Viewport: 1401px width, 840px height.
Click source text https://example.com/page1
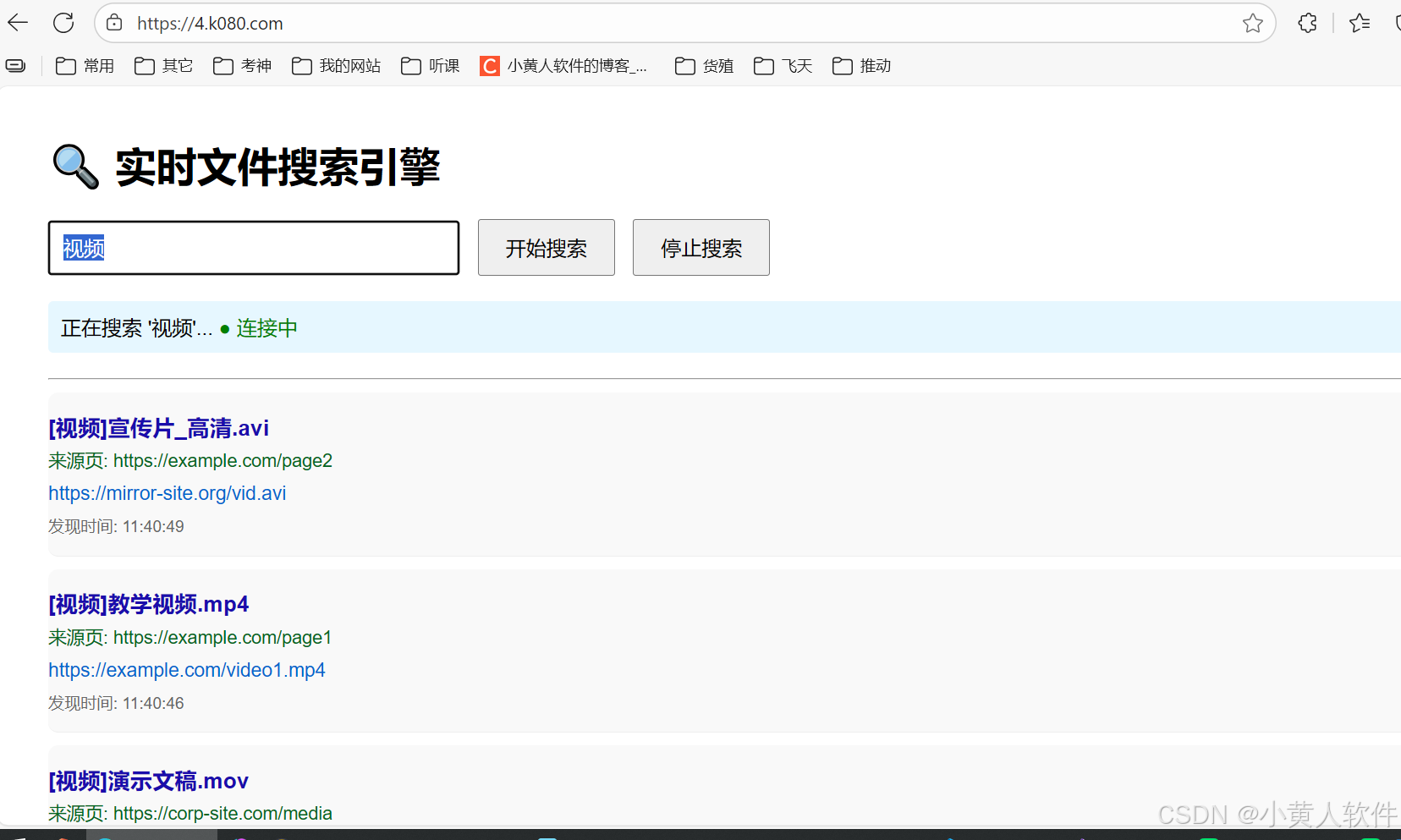point(223,638)
